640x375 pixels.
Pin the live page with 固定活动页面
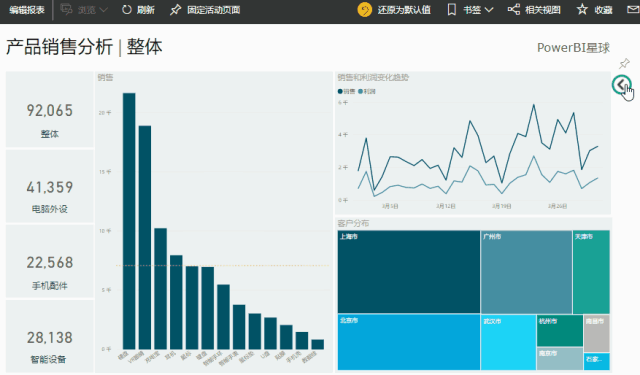tap(205, 10)
